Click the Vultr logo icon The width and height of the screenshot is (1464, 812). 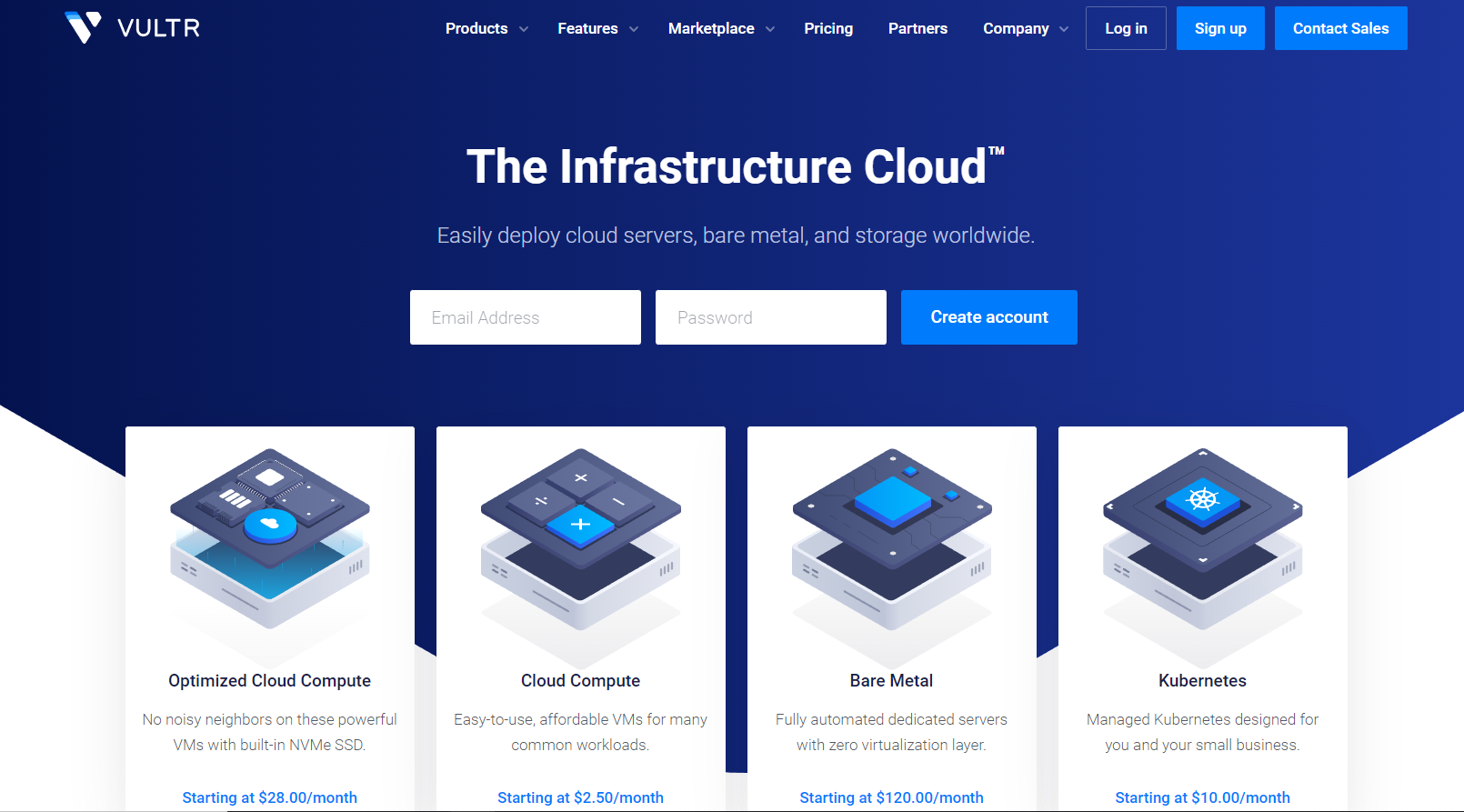click(83, 27)
